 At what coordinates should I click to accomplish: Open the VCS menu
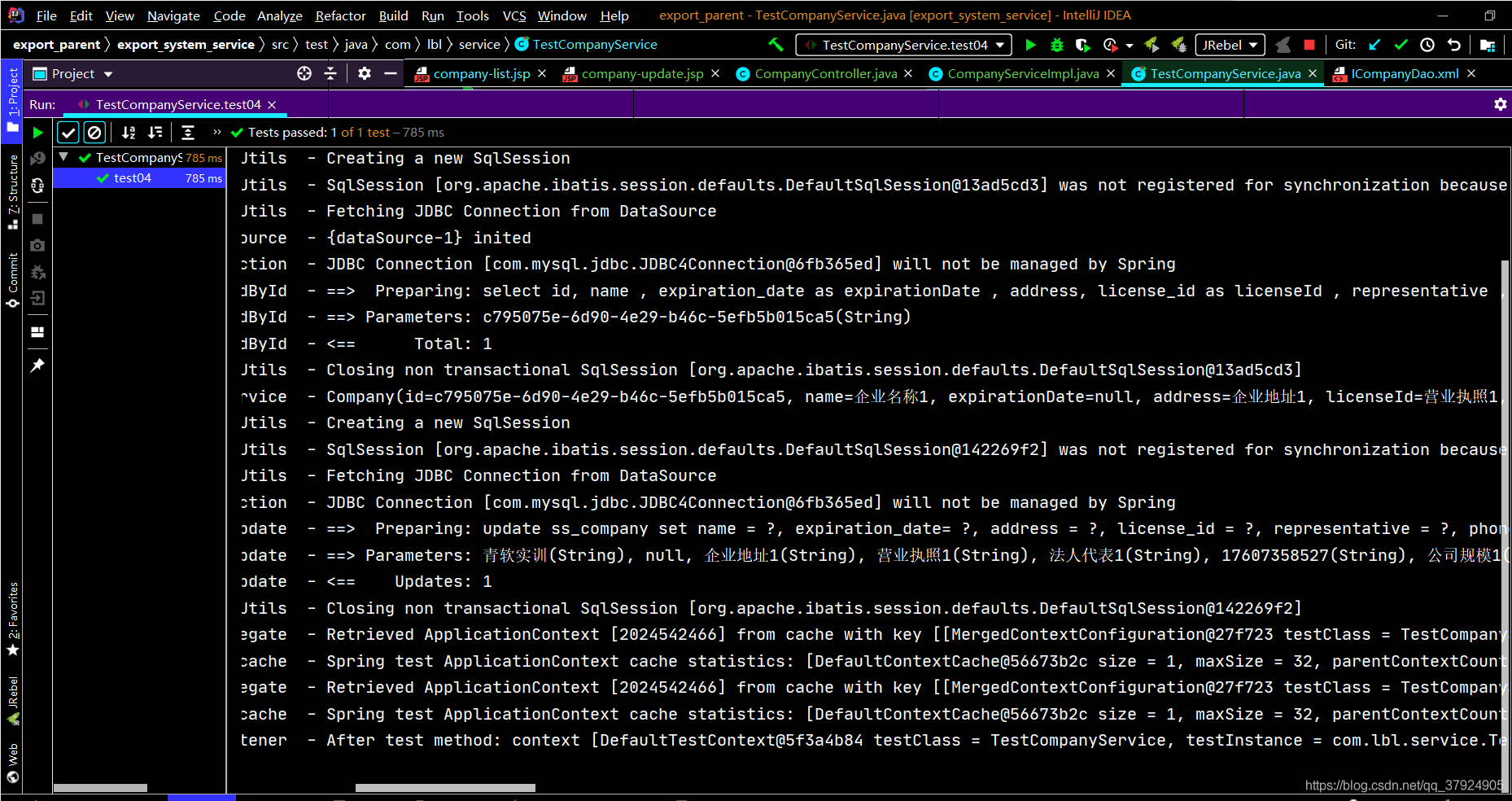click(x=513, y=15)
